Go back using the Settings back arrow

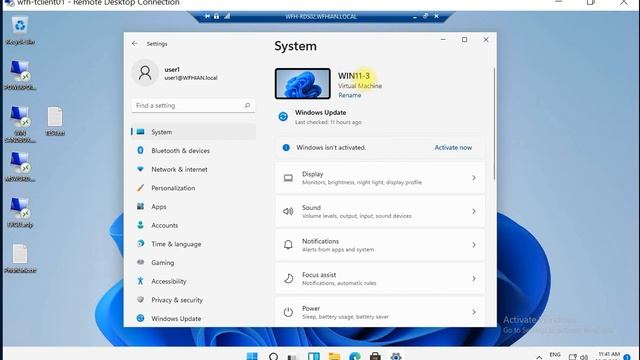click(135, 43)
